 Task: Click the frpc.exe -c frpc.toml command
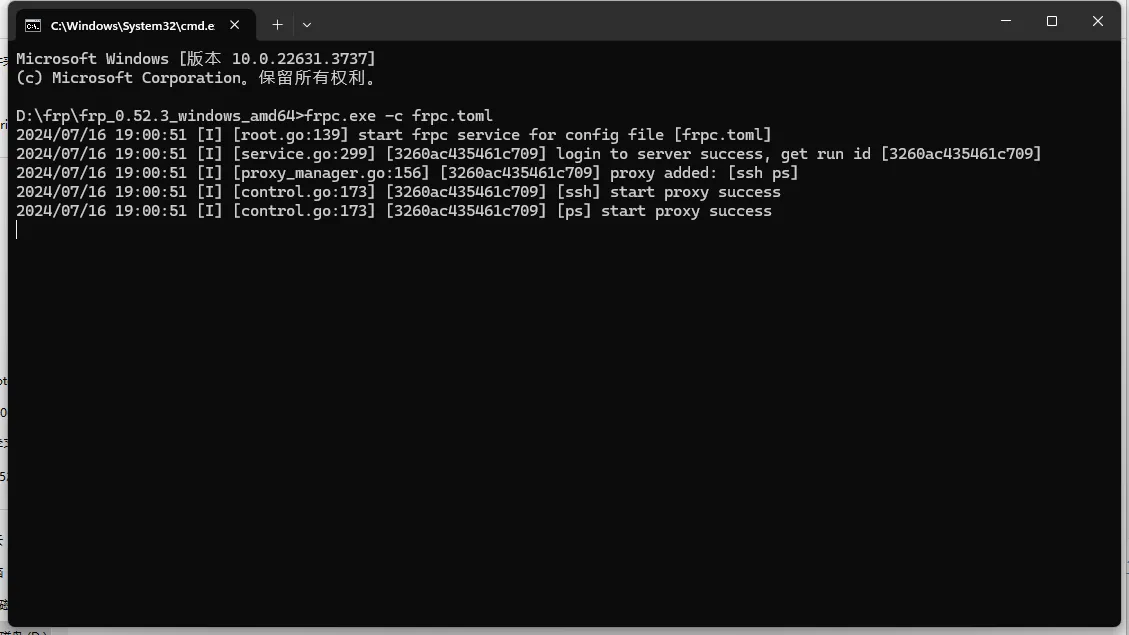[399, 116]
